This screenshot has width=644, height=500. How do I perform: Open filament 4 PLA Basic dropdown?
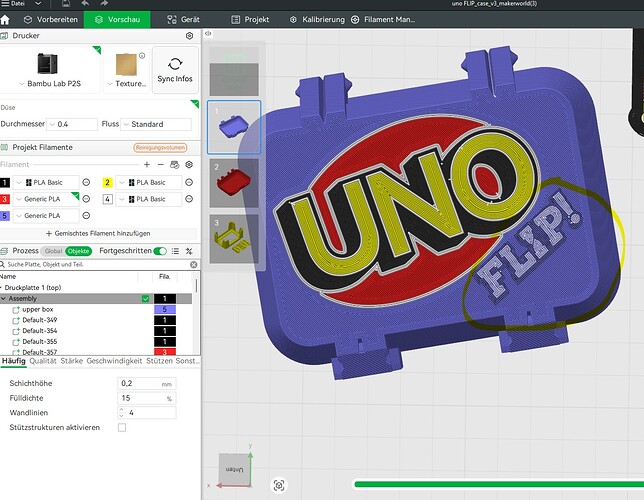click(x=149, y=199)
